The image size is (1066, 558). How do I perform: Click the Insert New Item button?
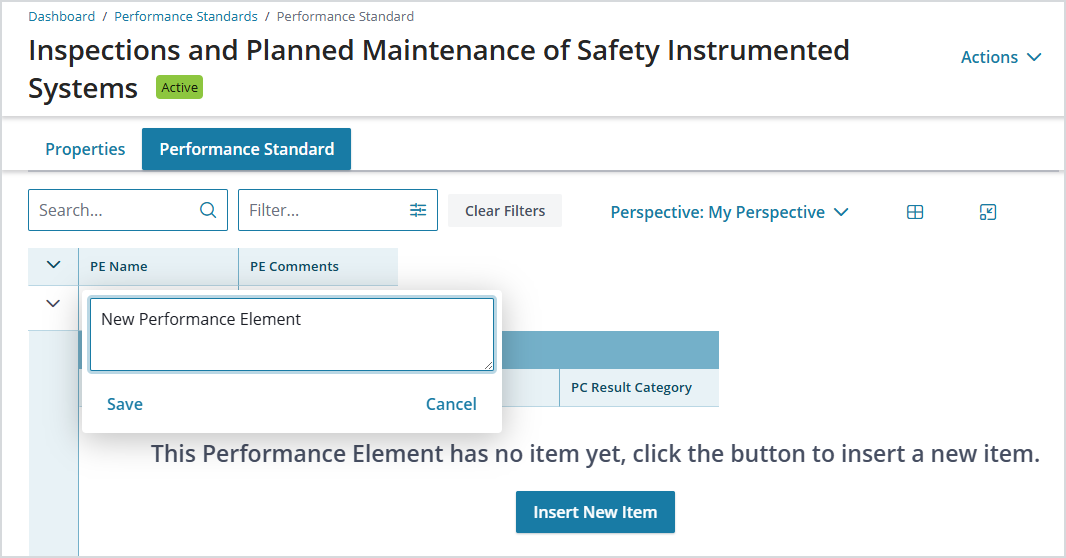595,512
